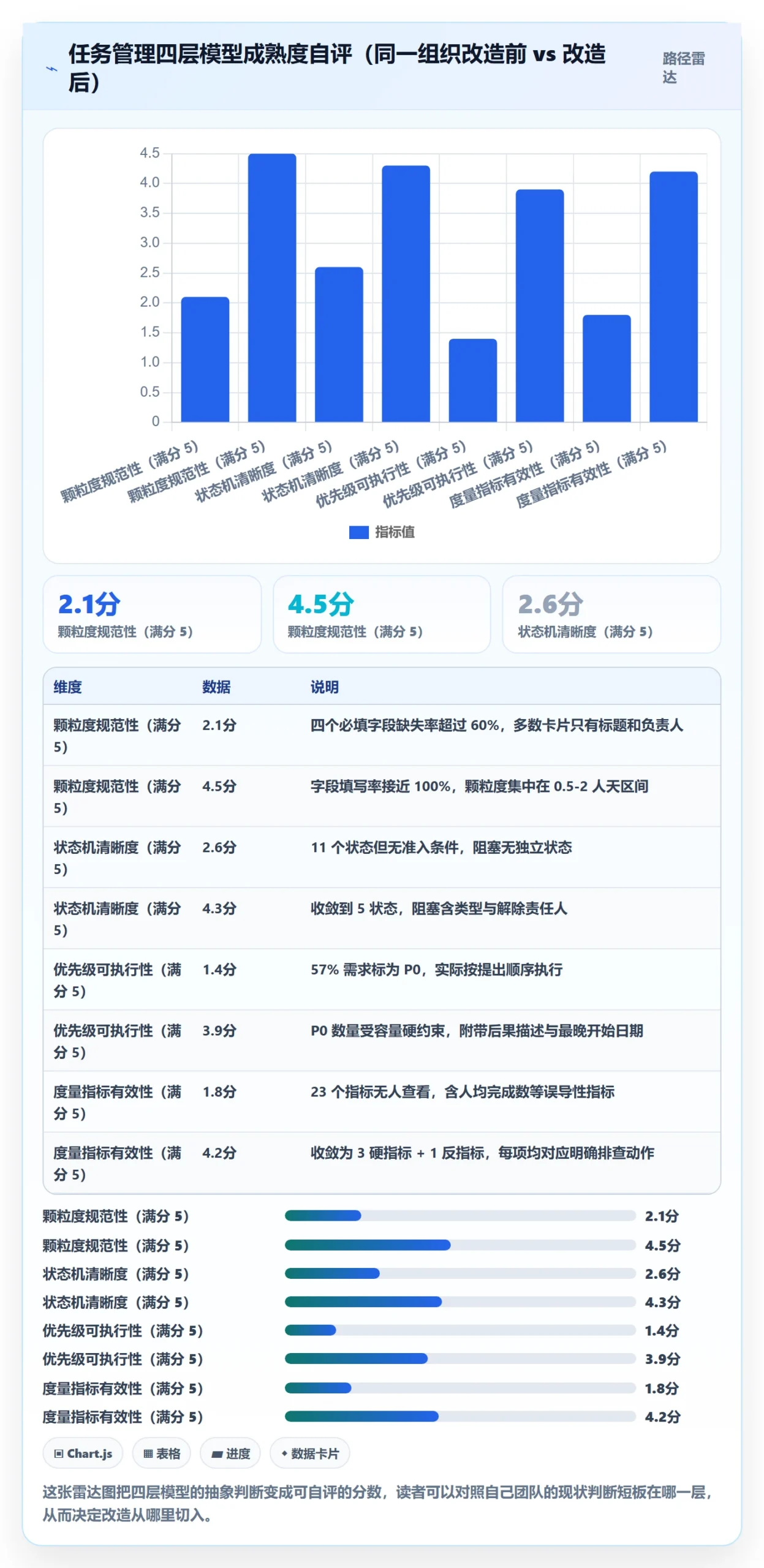Click the shortest chart bar at 1.4
The image size is (764, 1568).
click(472, 380)
